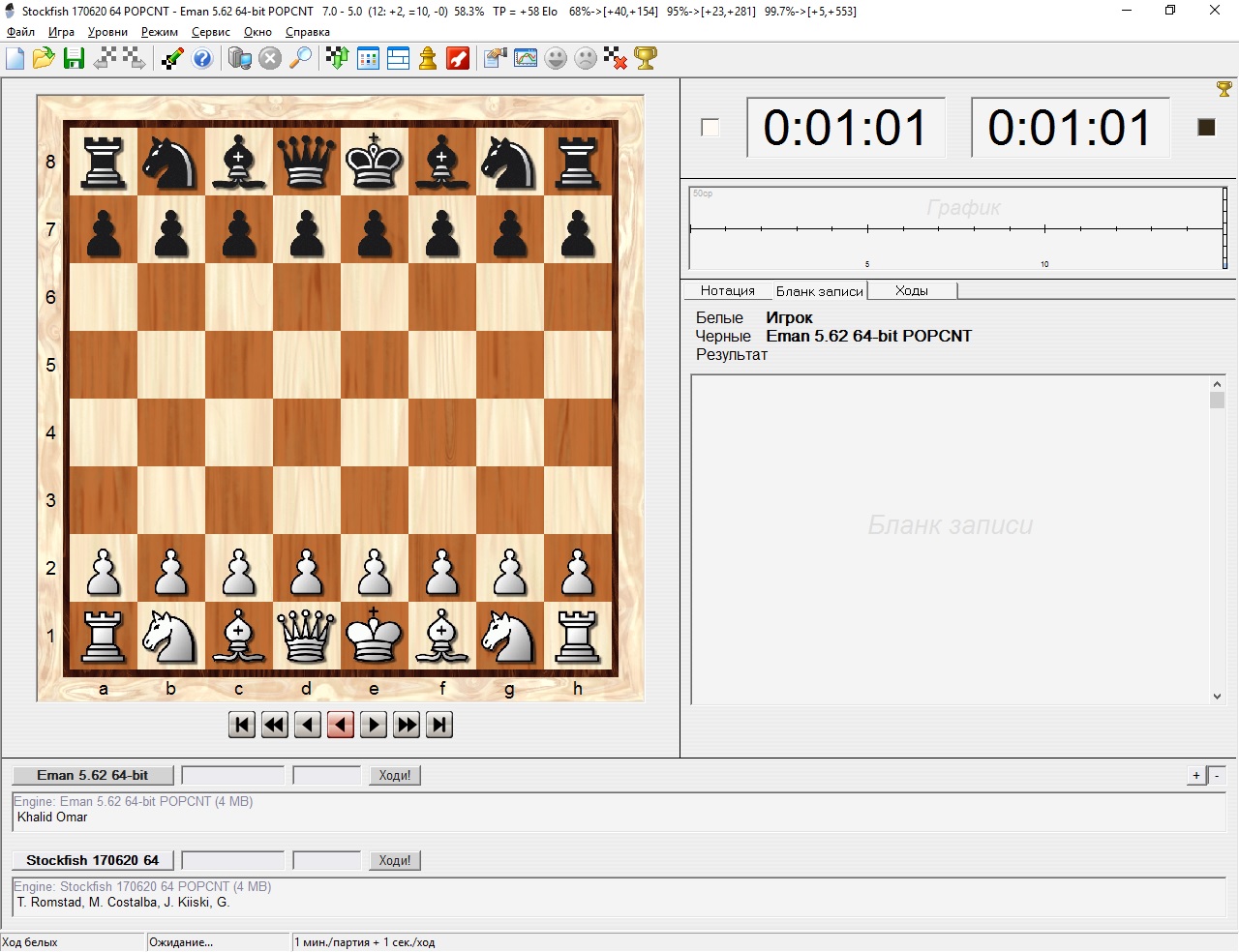
Task: Select the white pawn on e2
Action: point(375,568)
